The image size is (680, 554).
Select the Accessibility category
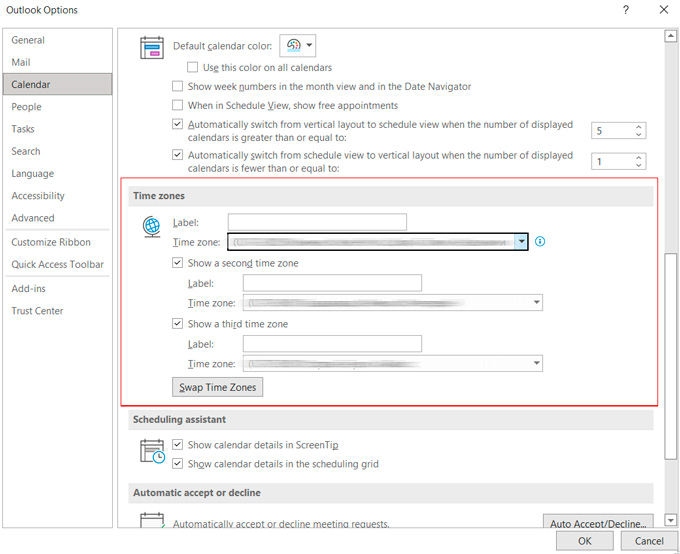point(57,196)
